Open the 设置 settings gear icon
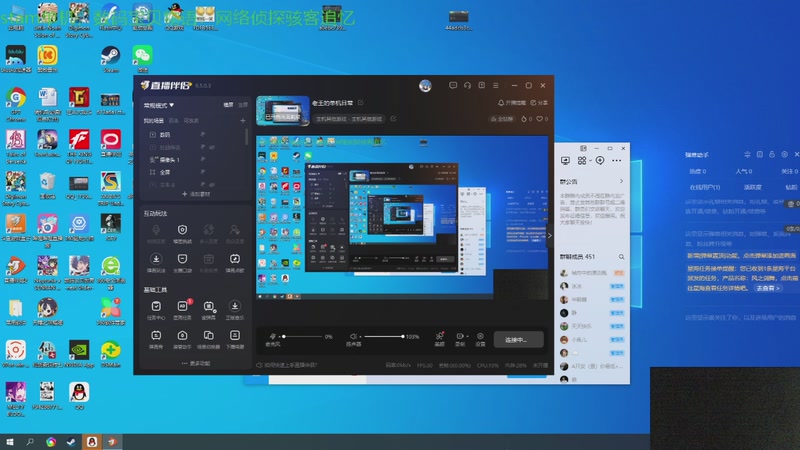The width and height of the screenshot is (800, 450). pyautogui.click(x=480, y=339)
